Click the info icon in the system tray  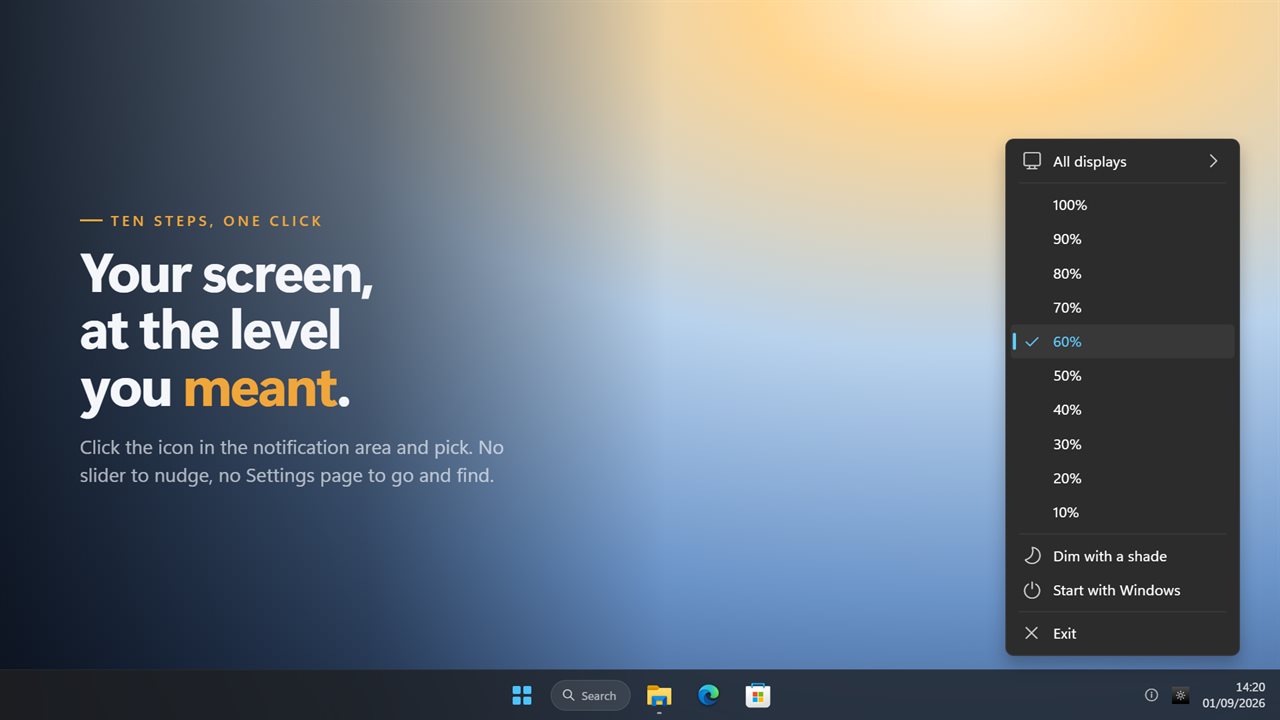1151,695
